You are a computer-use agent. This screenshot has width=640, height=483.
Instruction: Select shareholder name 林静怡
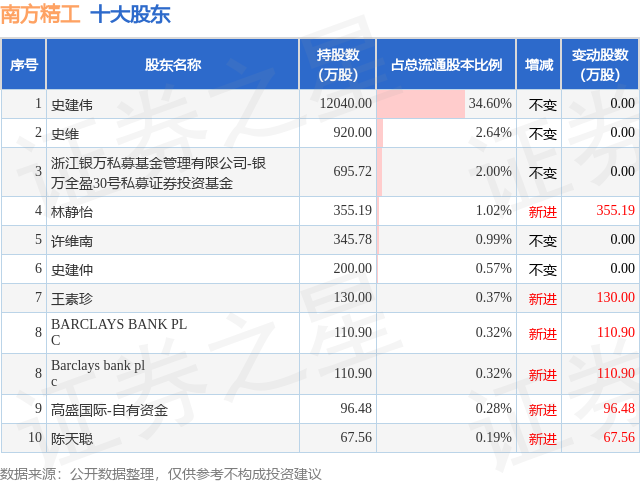(x=72, y=212)
